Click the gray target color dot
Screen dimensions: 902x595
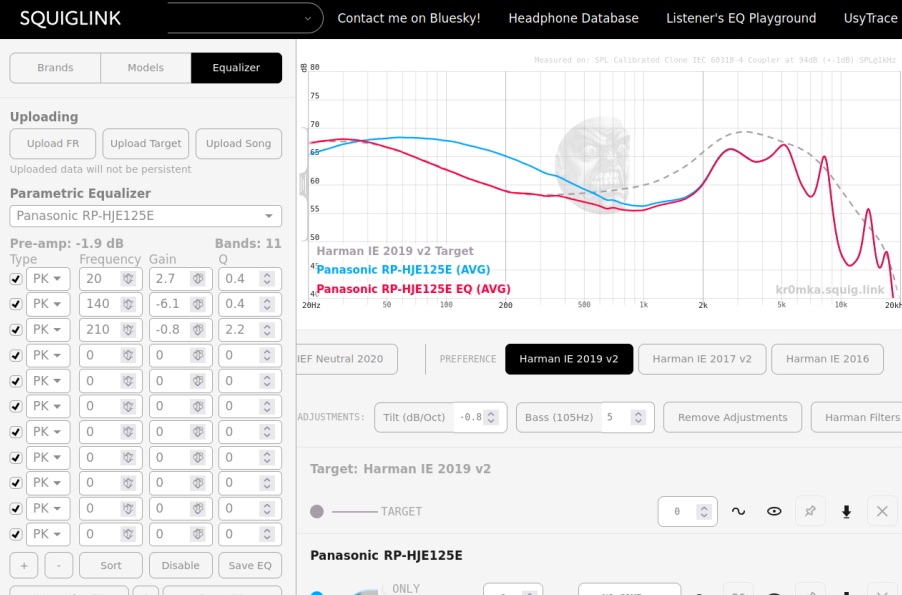pos(317,512)
